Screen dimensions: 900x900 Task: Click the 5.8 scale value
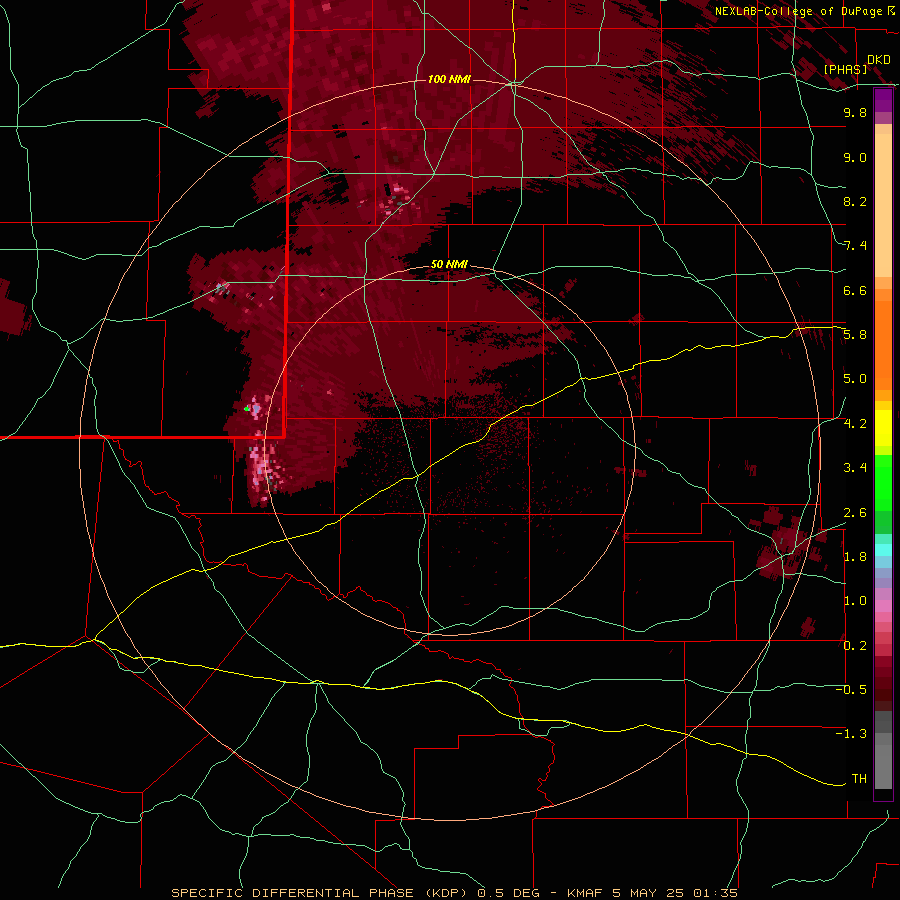pyautogui.click(x=855, y=335)
